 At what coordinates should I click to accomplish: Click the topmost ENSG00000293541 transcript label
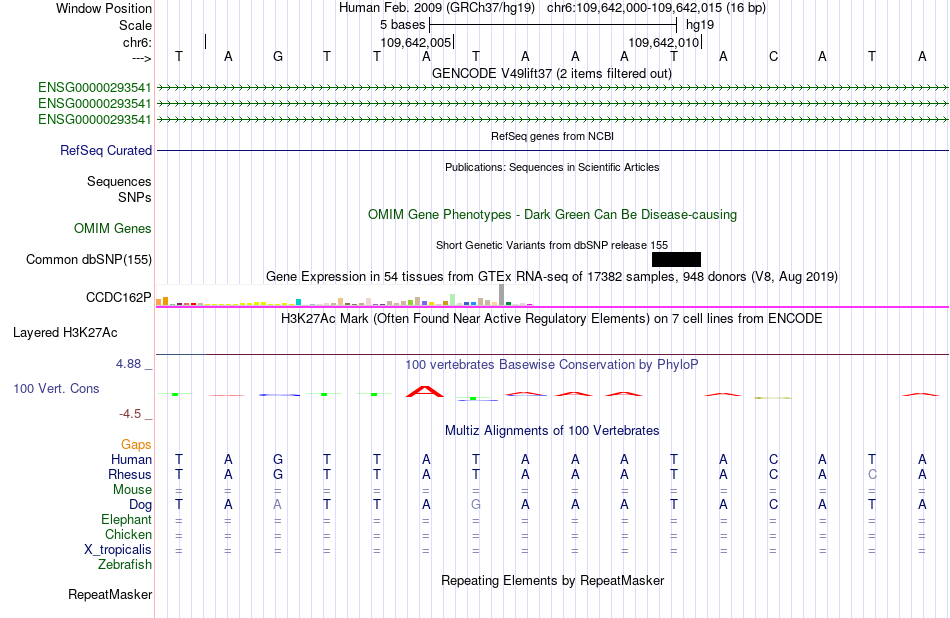95,88
